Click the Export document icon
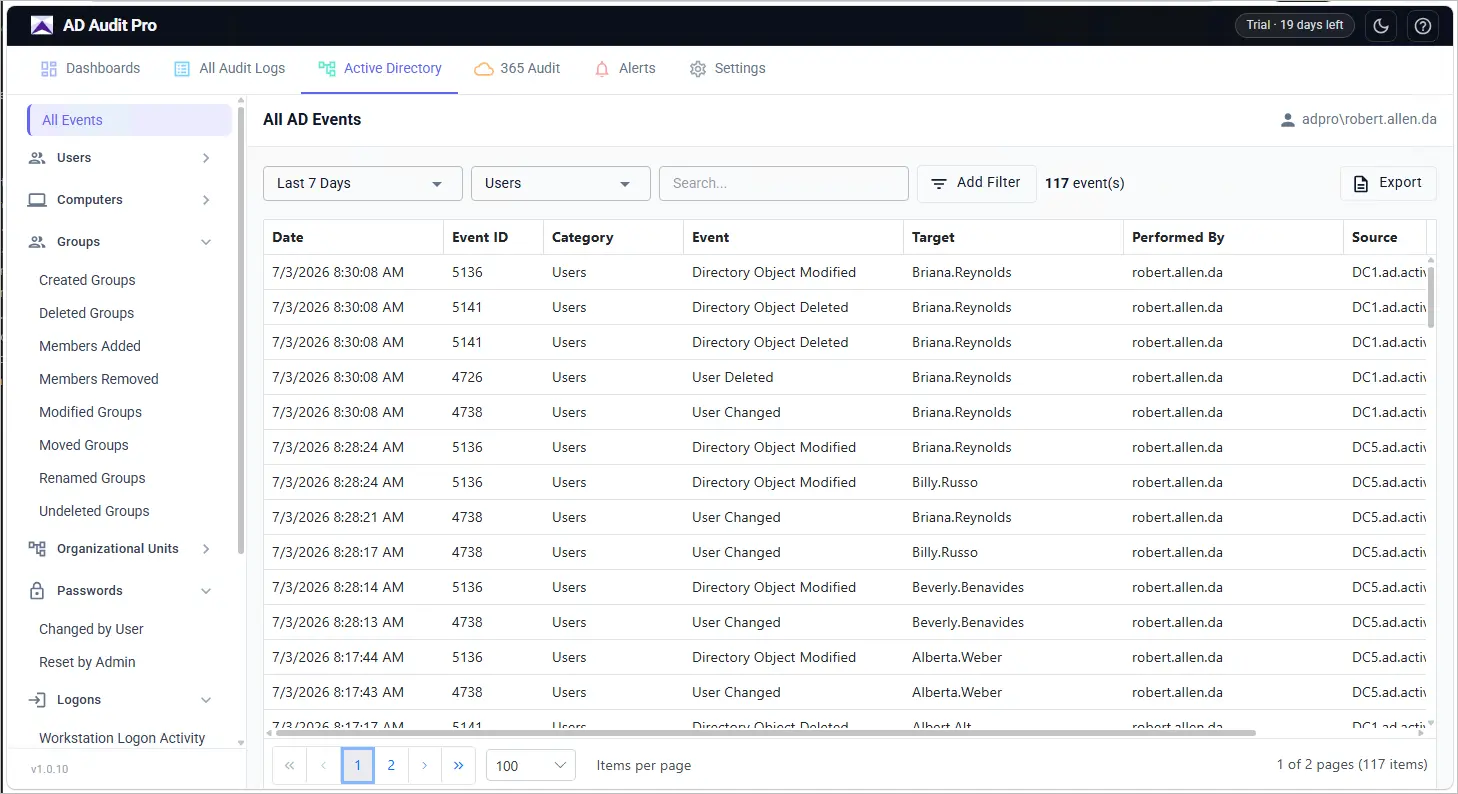Viewport: 1458px width, 794px height. (x=1360, y=184)
